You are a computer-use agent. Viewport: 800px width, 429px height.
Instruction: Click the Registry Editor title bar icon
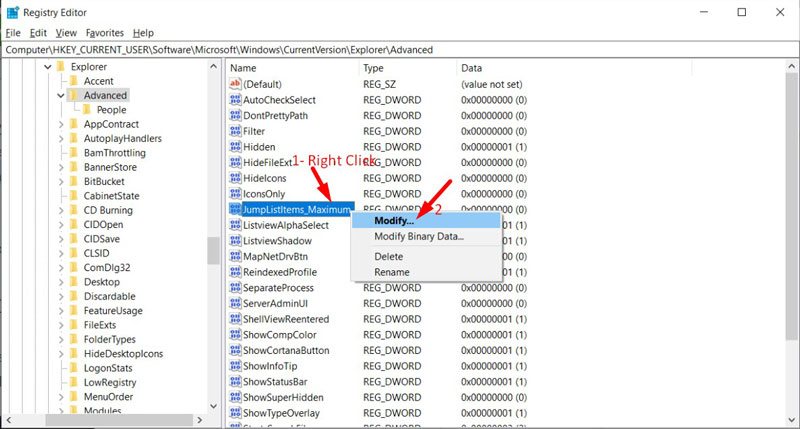(12, 12)
